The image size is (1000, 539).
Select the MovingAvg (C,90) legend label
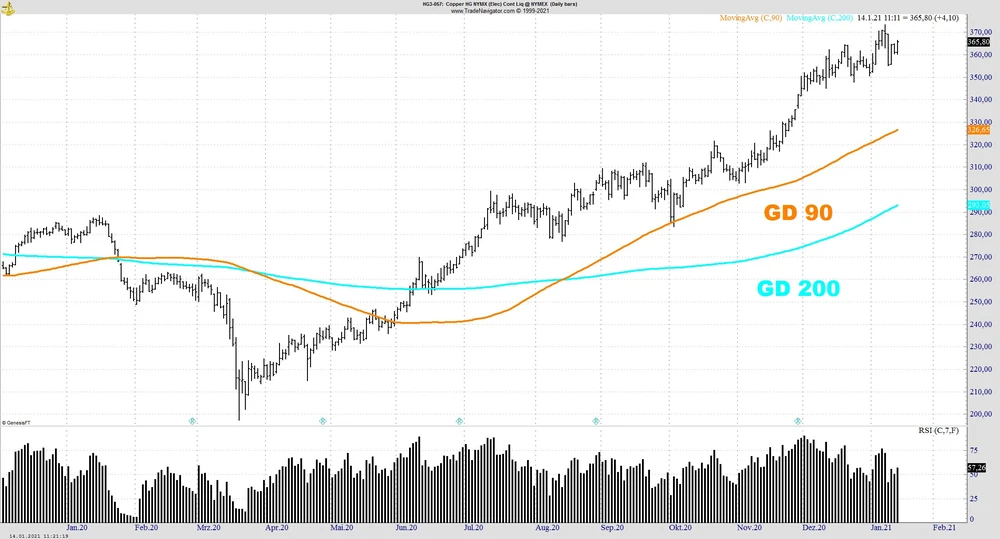[x=750, y=18]
